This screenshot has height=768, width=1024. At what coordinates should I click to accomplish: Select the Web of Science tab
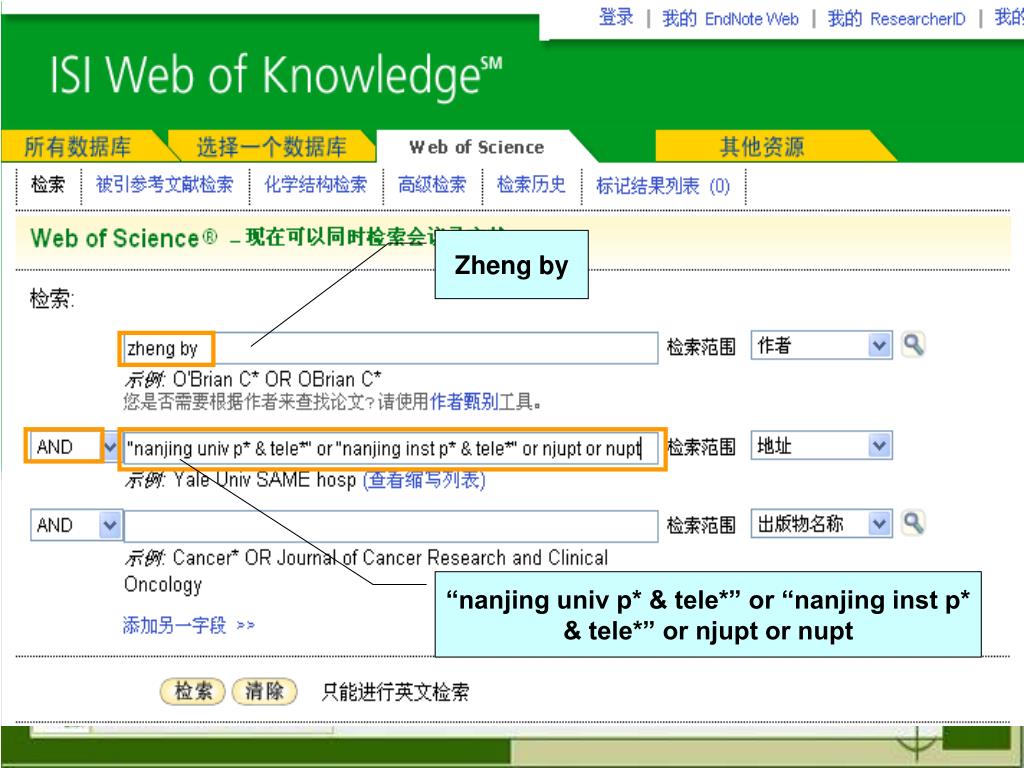[477, 147]
